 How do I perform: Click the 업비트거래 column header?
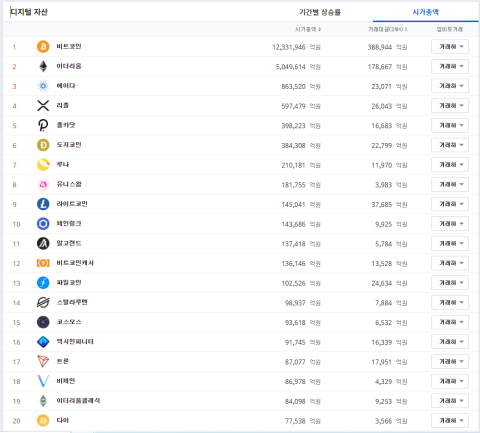click(450, 29)
